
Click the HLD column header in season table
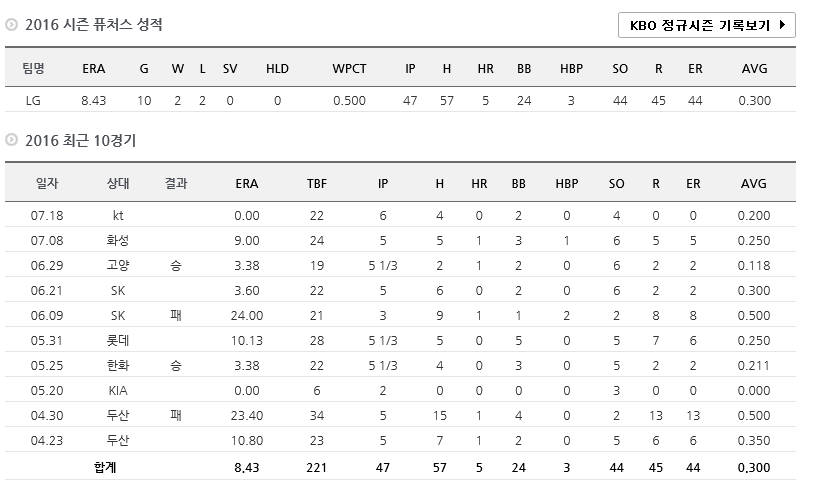[277, 68]
